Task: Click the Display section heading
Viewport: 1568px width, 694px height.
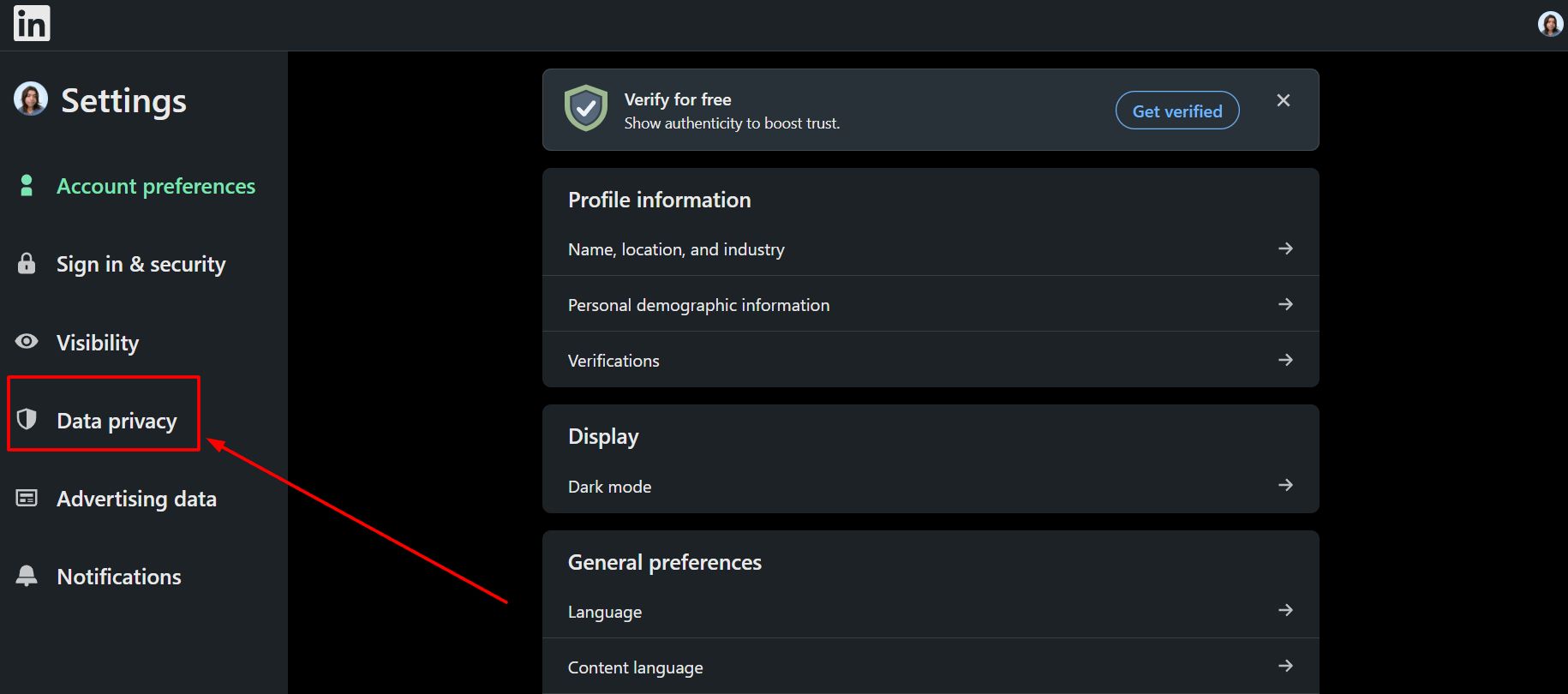Action: point(603,437)
